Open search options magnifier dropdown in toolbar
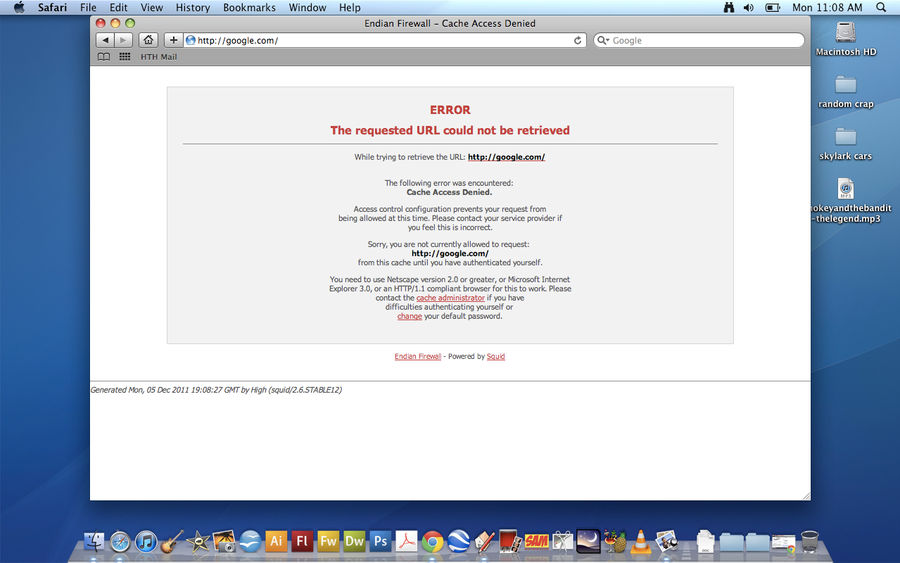This screenshot has height=563, width=900. 603,40
